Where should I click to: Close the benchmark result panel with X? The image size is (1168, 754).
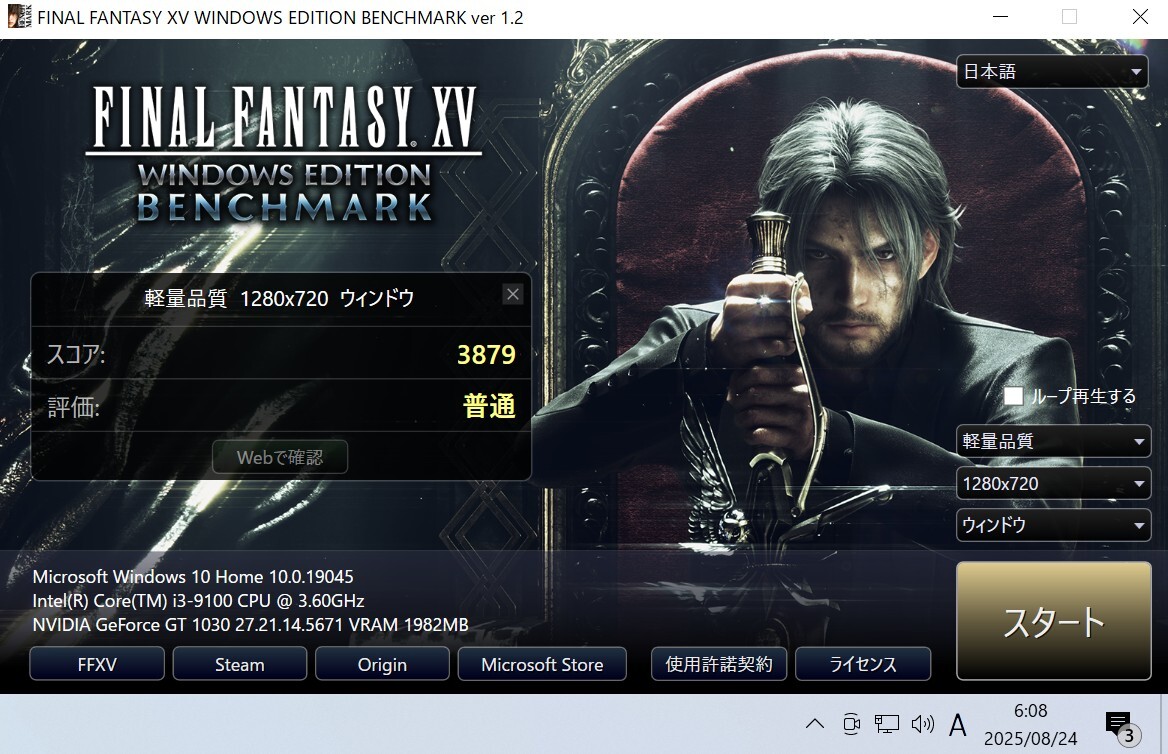pos(512,294)
